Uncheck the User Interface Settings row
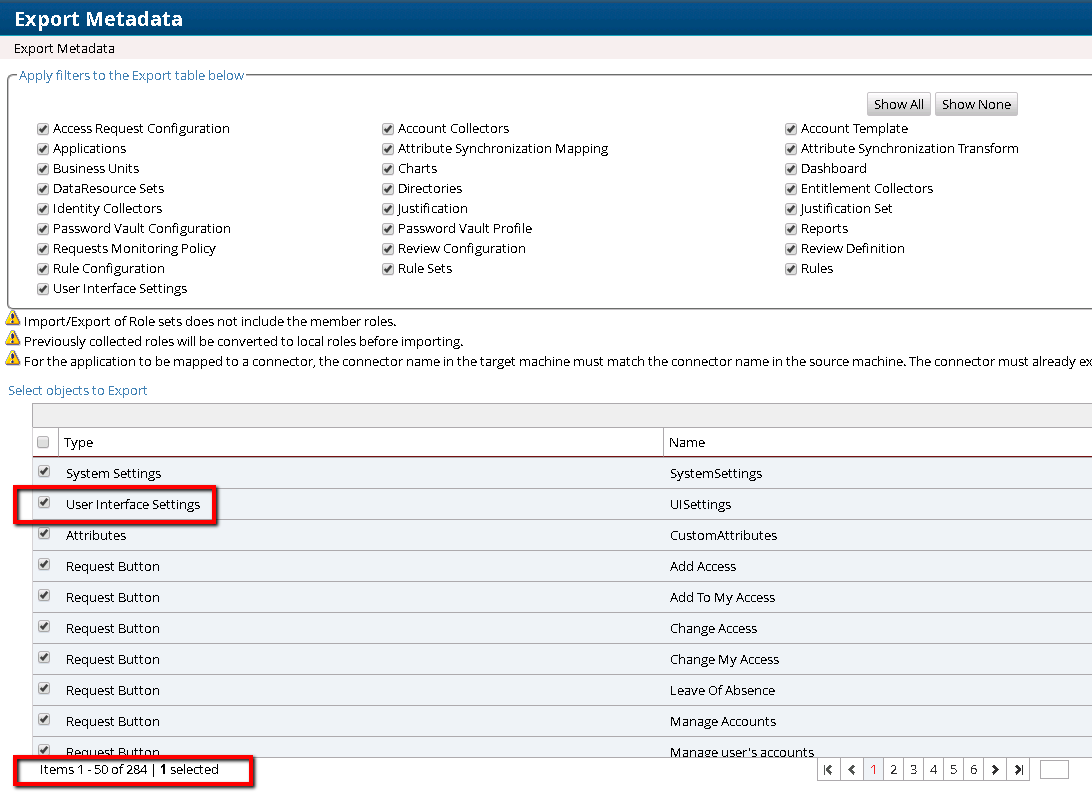Viewport: 1092px width, 801px height. [x=44, y=503]
